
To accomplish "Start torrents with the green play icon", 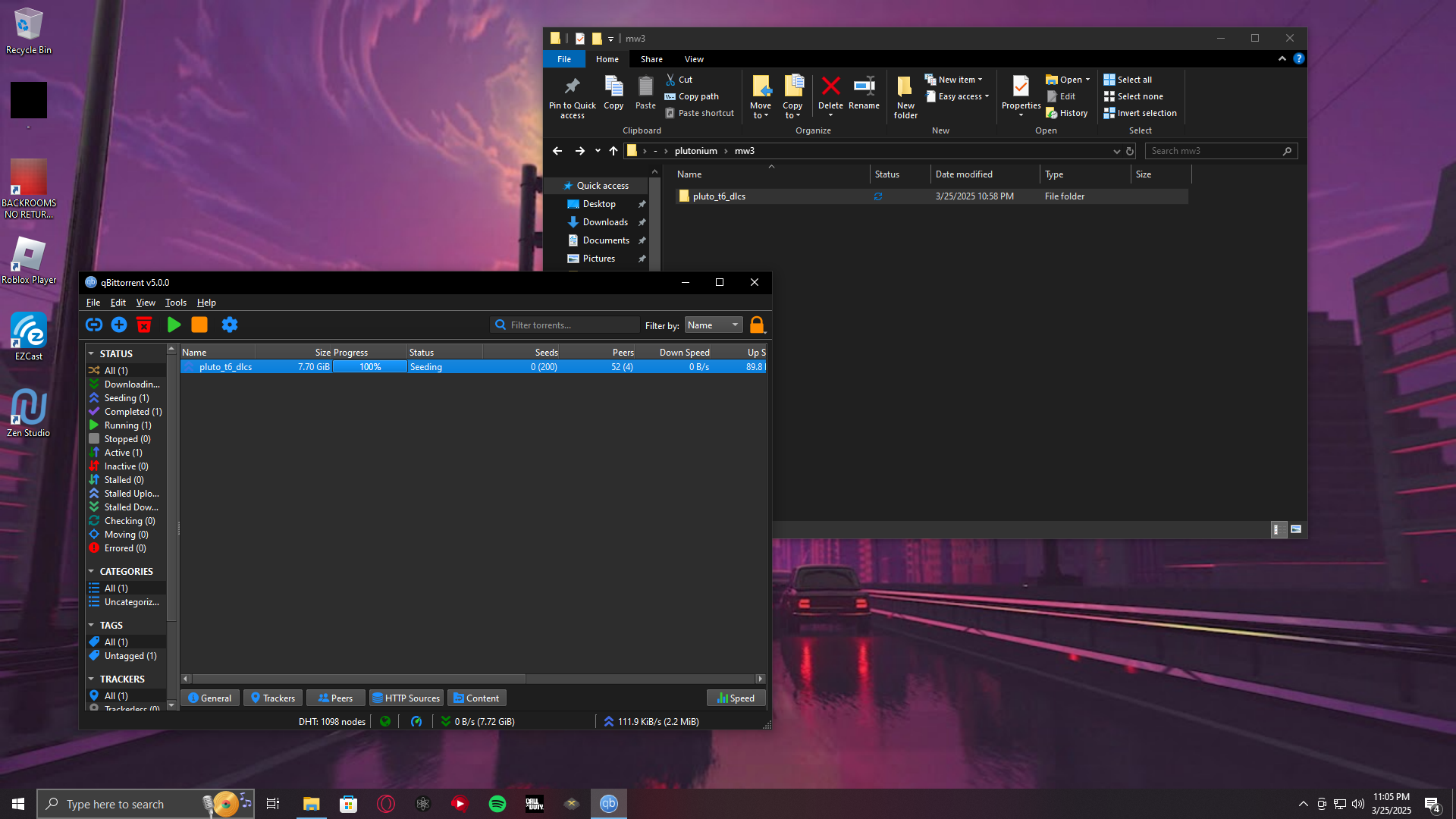I will [x=174, y=325].
